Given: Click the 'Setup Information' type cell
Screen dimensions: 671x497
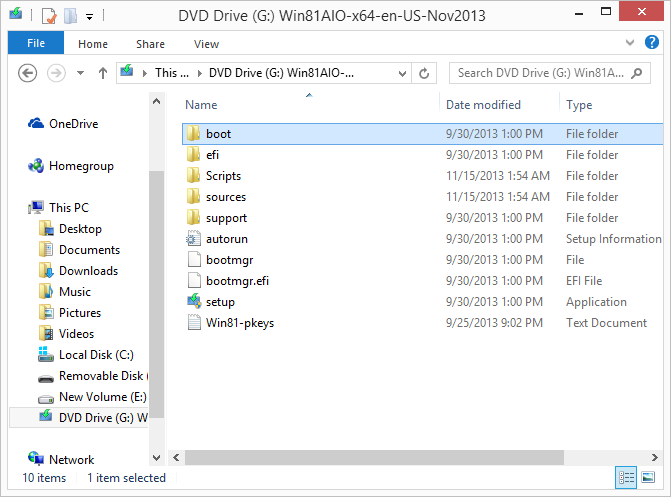Looking at the screenshot, I should [x=614, y=239].
